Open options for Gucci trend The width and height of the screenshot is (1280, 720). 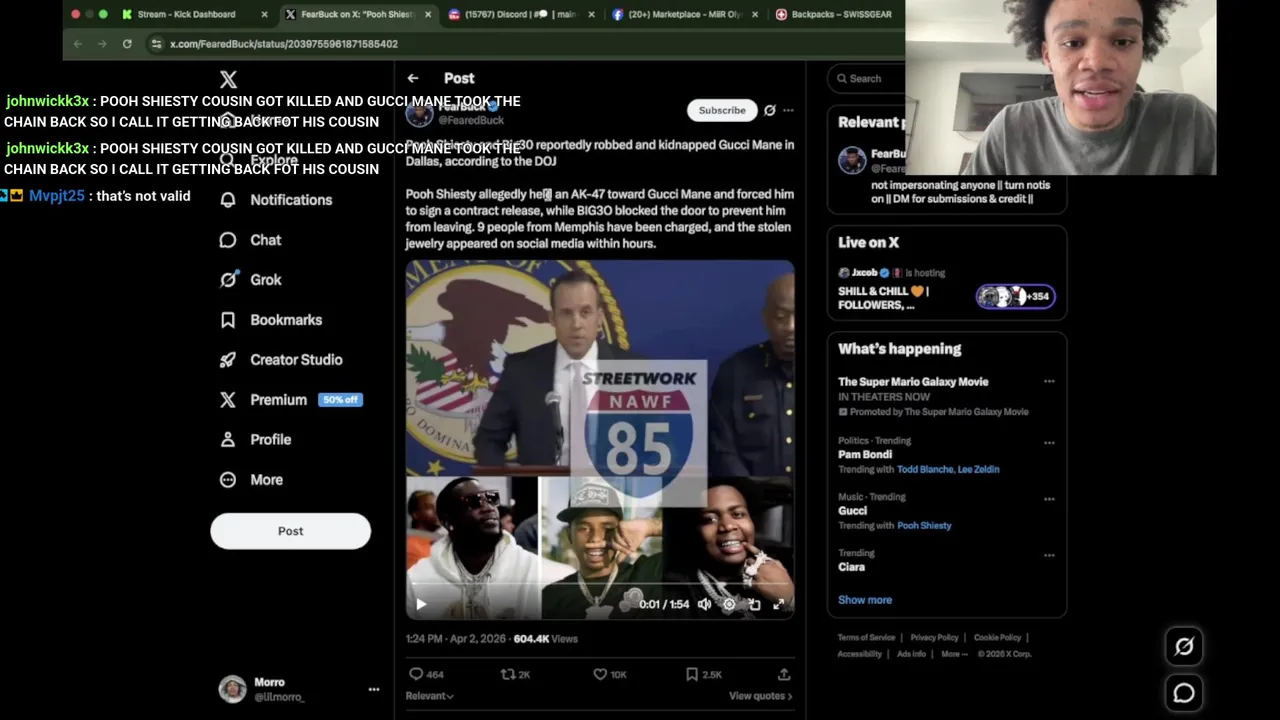coord(1049,498)
